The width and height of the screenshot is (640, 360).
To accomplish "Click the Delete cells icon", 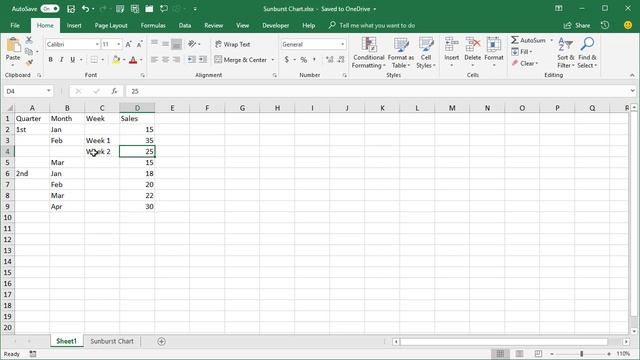I will [472, 44].
